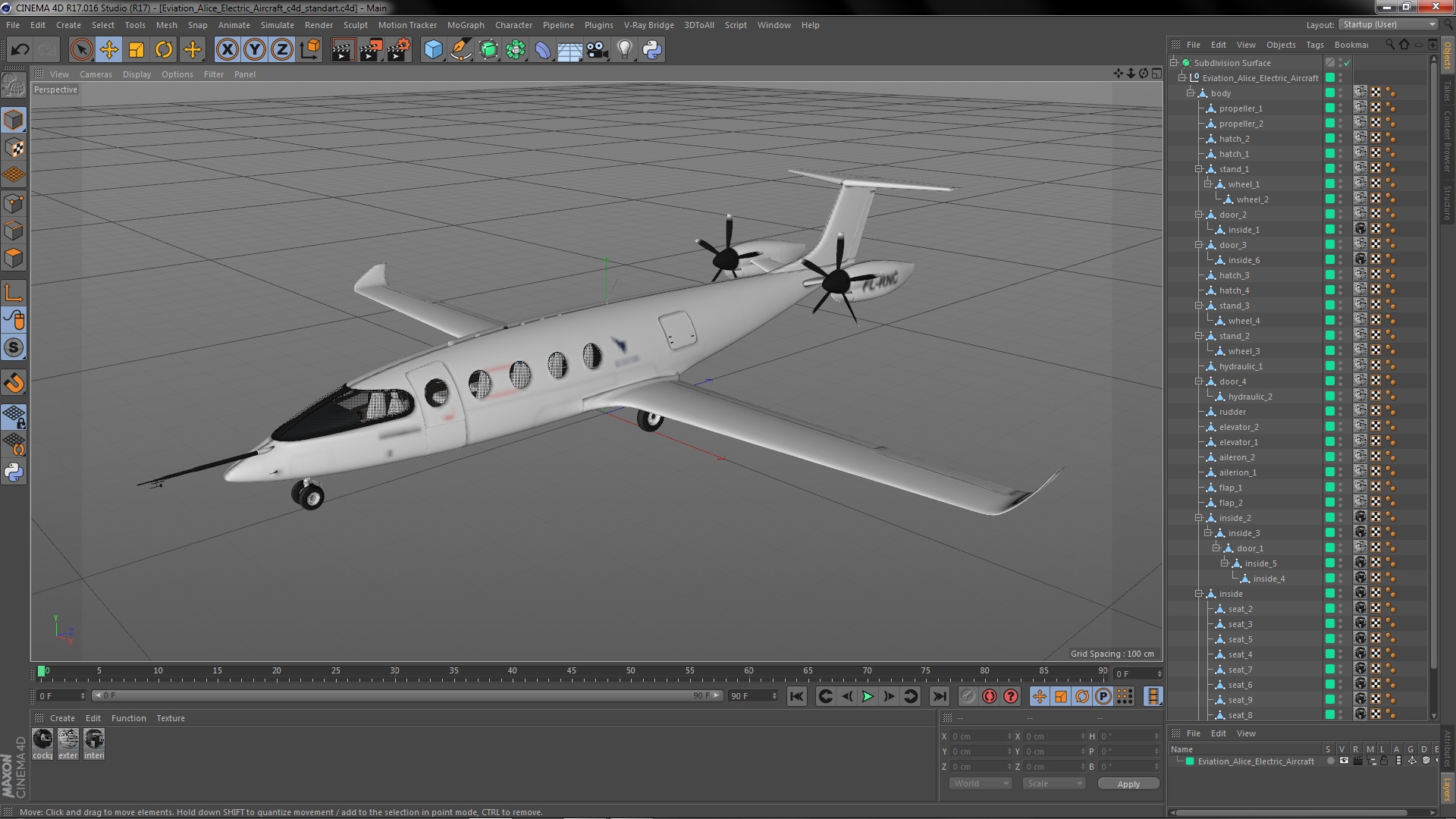
Task: Enable Axis mode icon
Action: (x=14, y=293)
